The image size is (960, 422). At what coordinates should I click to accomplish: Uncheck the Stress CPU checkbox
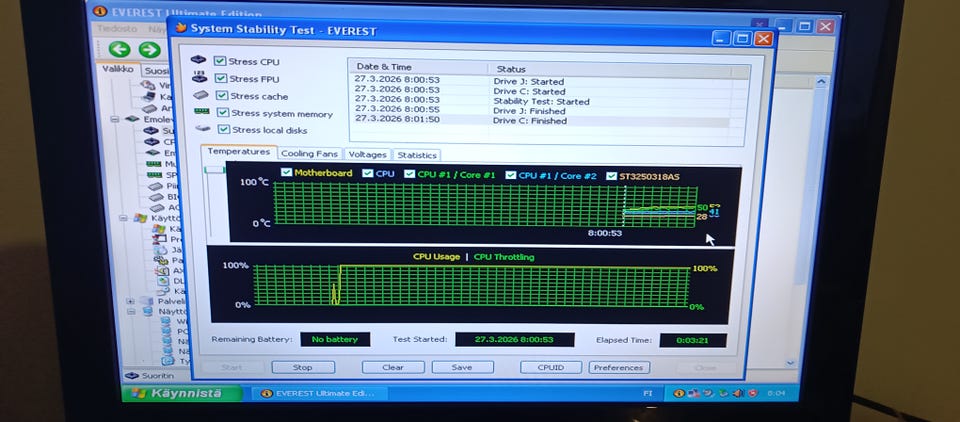tap(220, 61)
